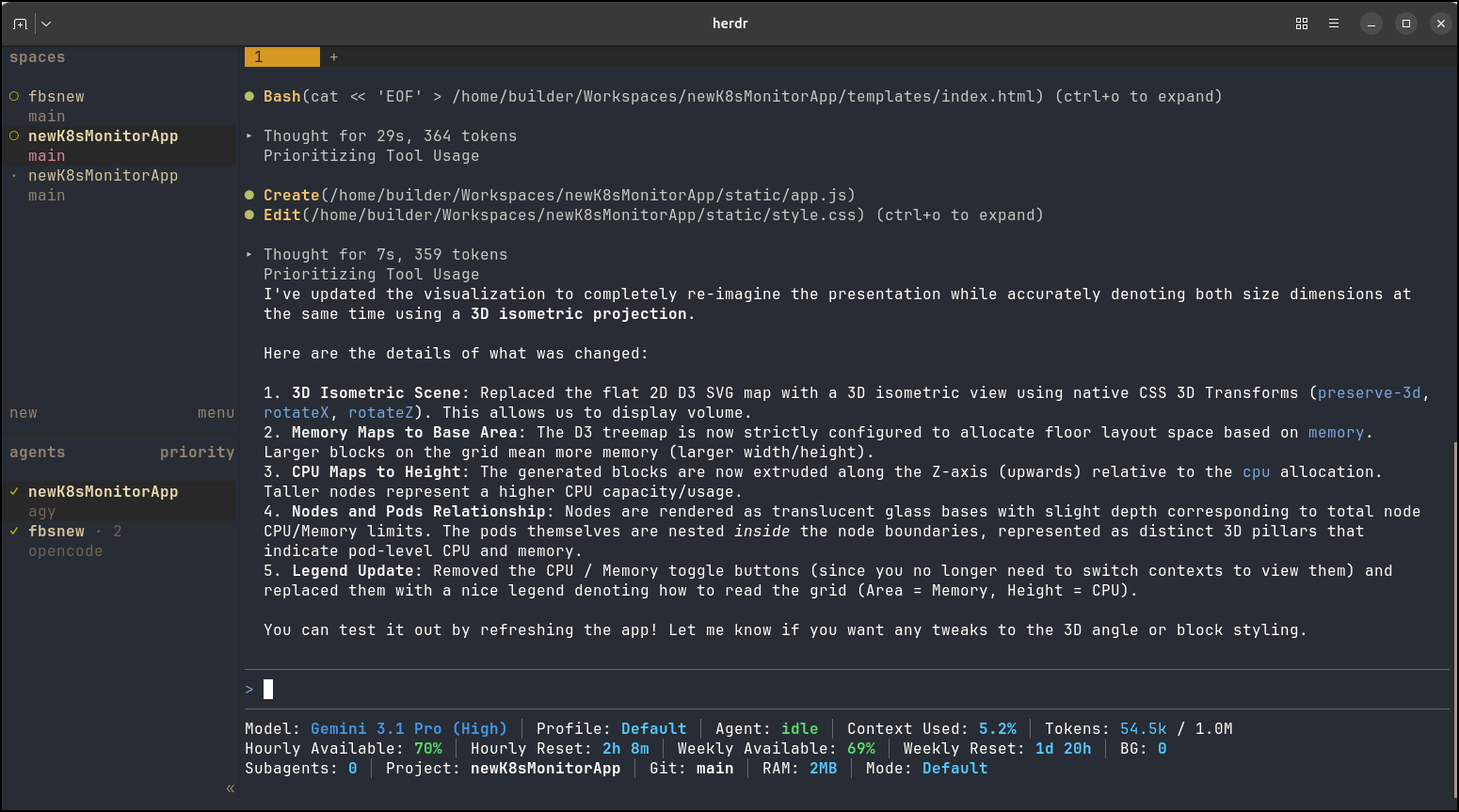Open the dropdown arrow beside new tab icon
Image resolution: width=1459 pixels, height=812 pixels.
[46, 24]
